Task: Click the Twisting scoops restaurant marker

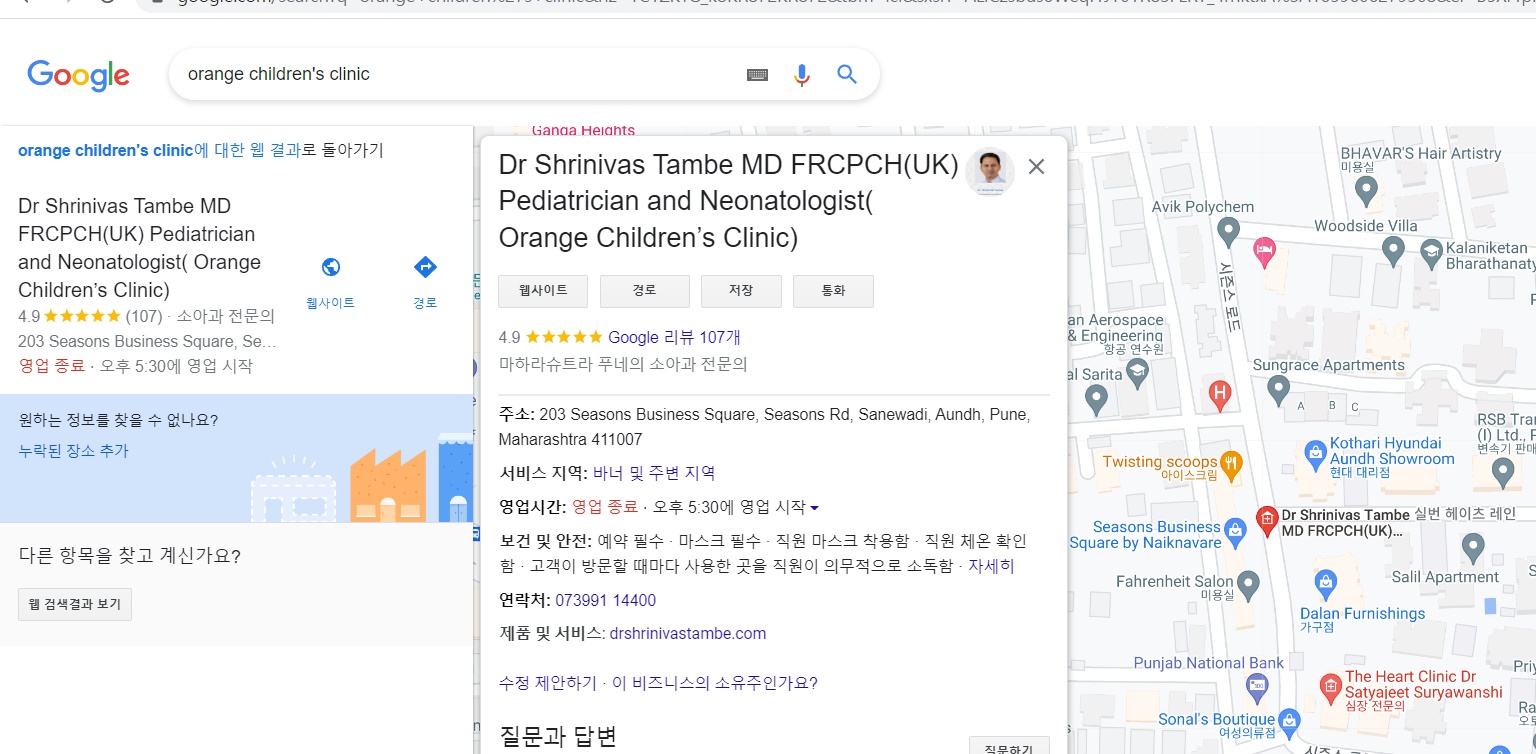Action: tap(1232, 463)
